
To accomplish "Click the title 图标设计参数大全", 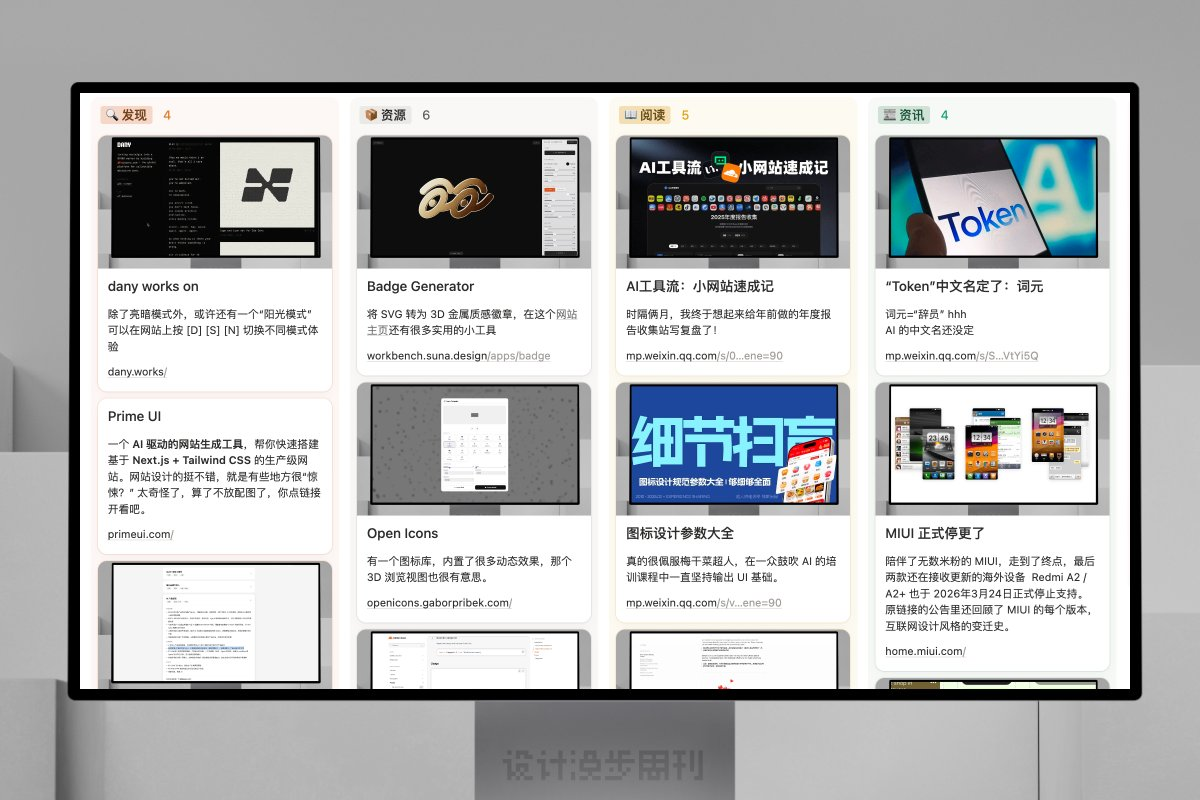I will click(680, 534).
